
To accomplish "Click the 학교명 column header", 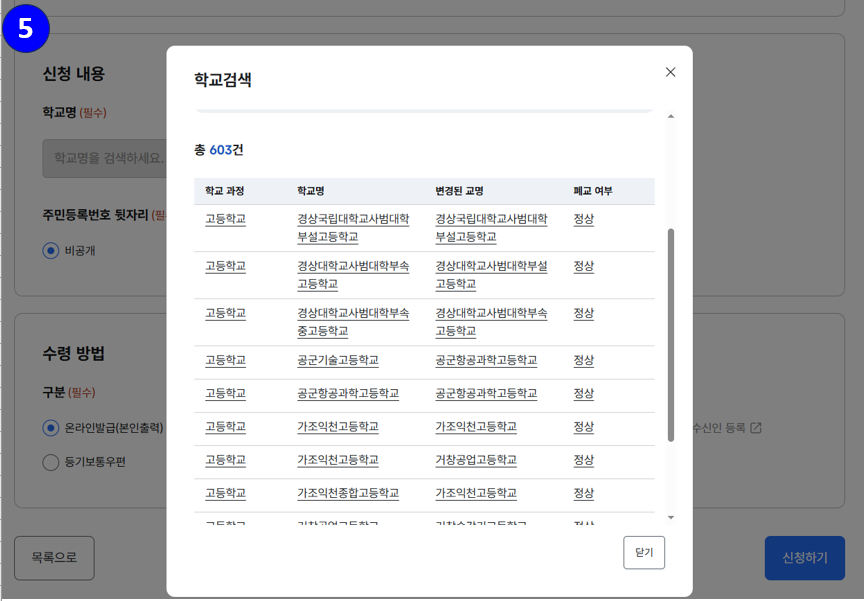I will coord(311,191).
